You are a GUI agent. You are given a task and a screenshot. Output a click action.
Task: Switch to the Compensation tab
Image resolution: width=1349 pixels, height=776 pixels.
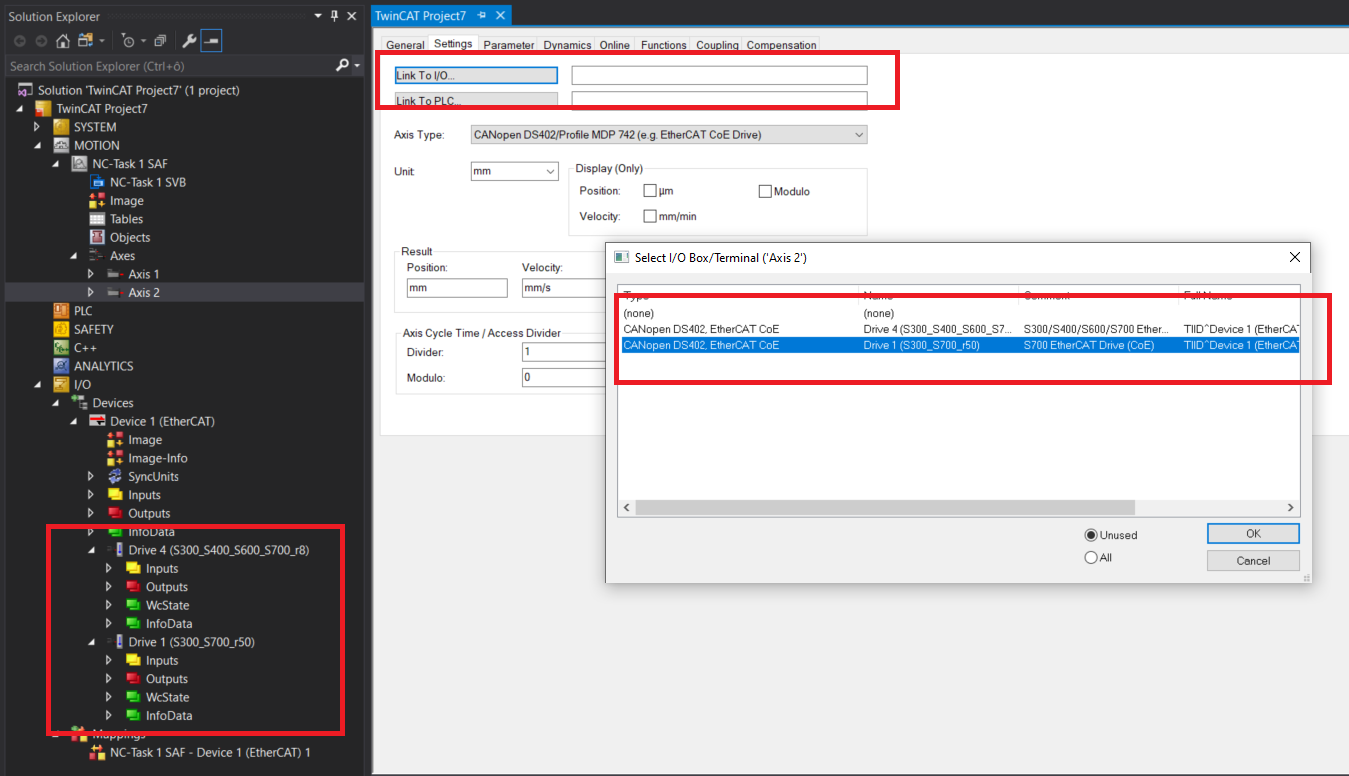pos(782,45)
